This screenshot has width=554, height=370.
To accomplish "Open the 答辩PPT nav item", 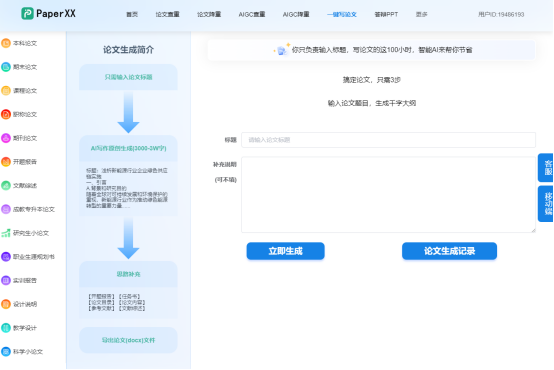I will (386, 14).
